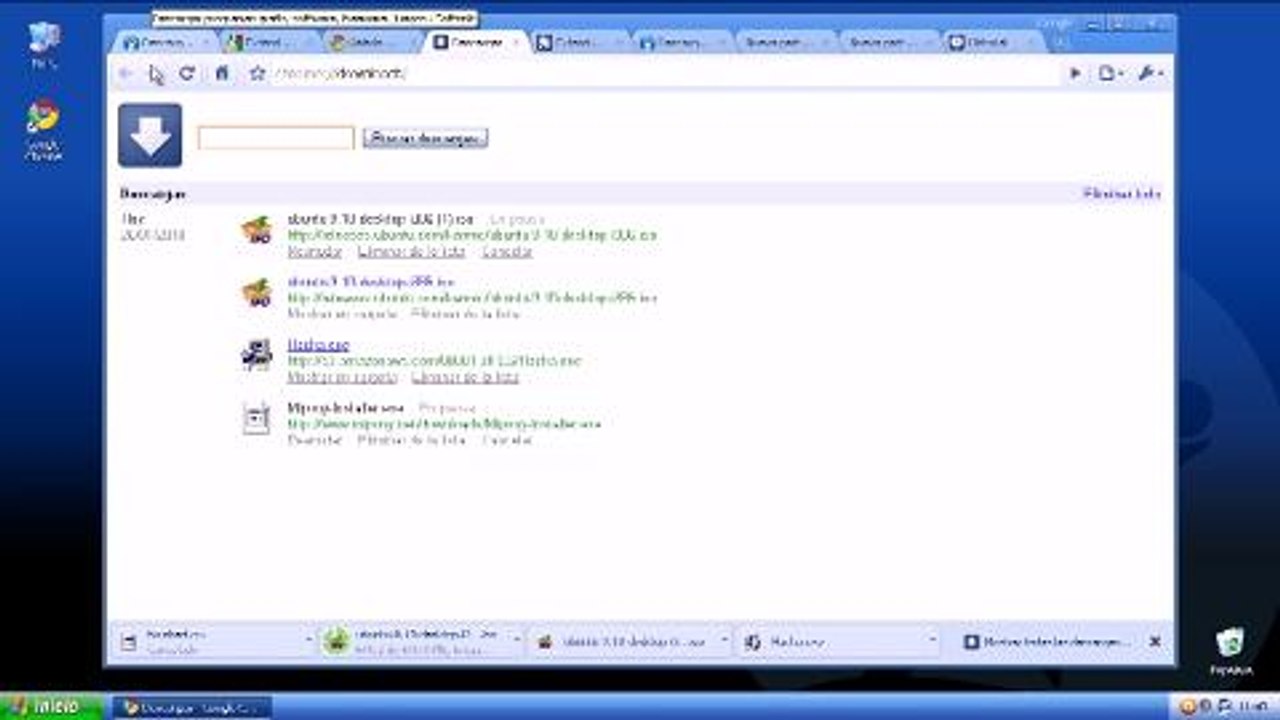Show ubuntu-9.10-desktop-i386.iso in its folder
This screenshot has height=720, width=1280.
[x=342, y=314]
